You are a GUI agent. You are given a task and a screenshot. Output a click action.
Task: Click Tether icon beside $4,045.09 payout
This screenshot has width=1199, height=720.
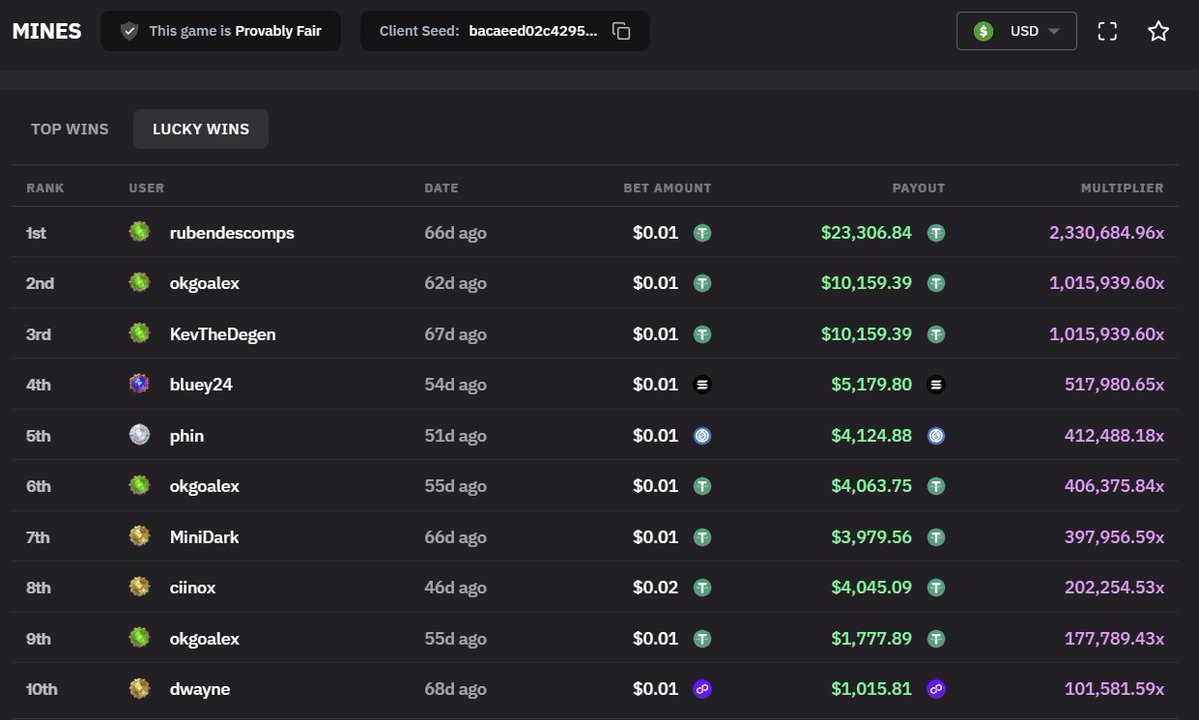tap(936, 588)
